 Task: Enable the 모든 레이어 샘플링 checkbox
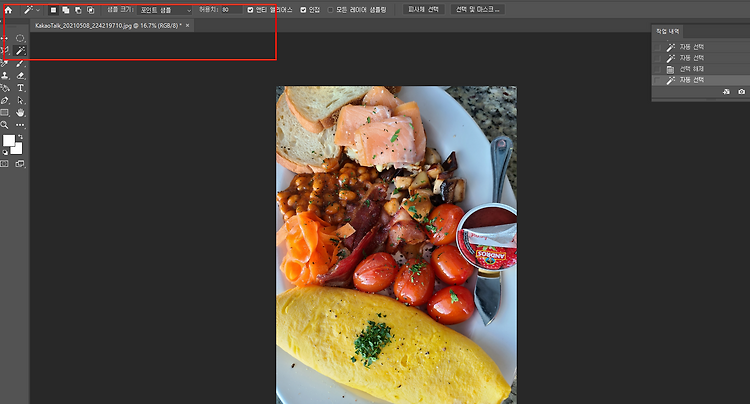tap(330, 10)
